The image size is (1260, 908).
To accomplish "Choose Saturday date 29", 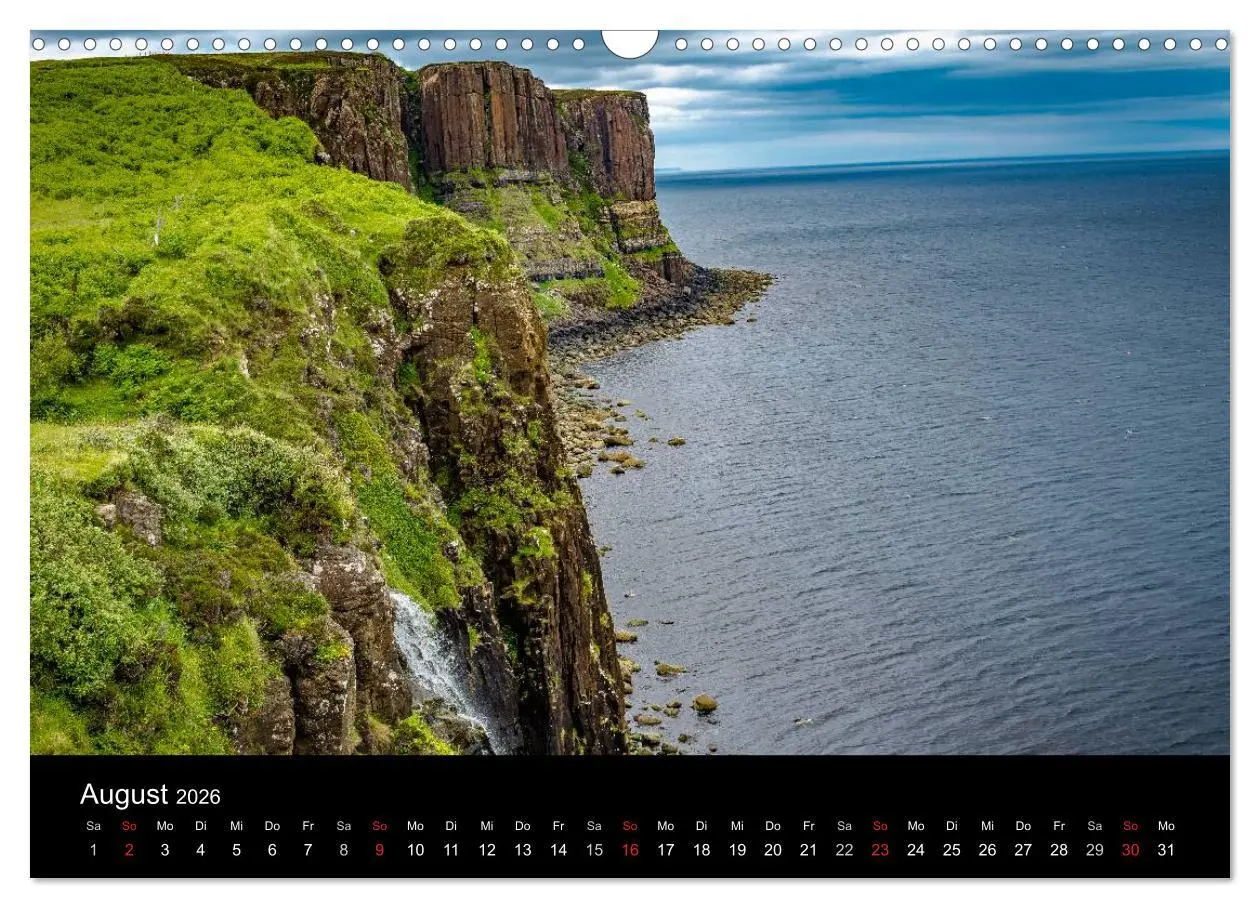I will pos(1095,850).
